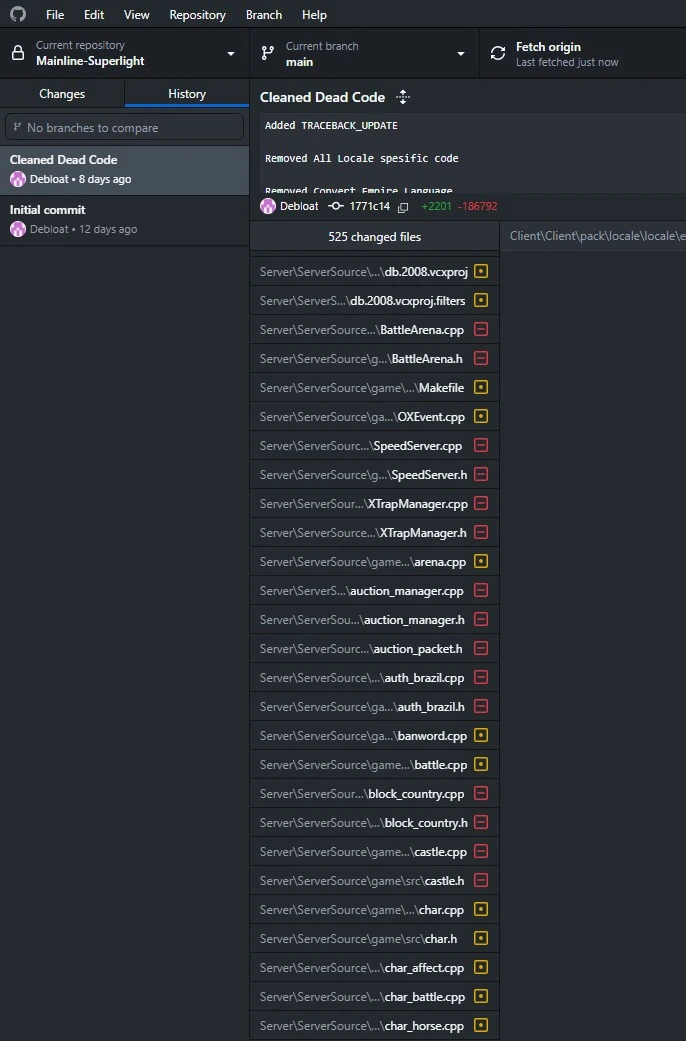Image resolution: width=686 pixels, height=1041 pixels.
Task: Click the branch comparison filter field
Action: coord(124,128)
